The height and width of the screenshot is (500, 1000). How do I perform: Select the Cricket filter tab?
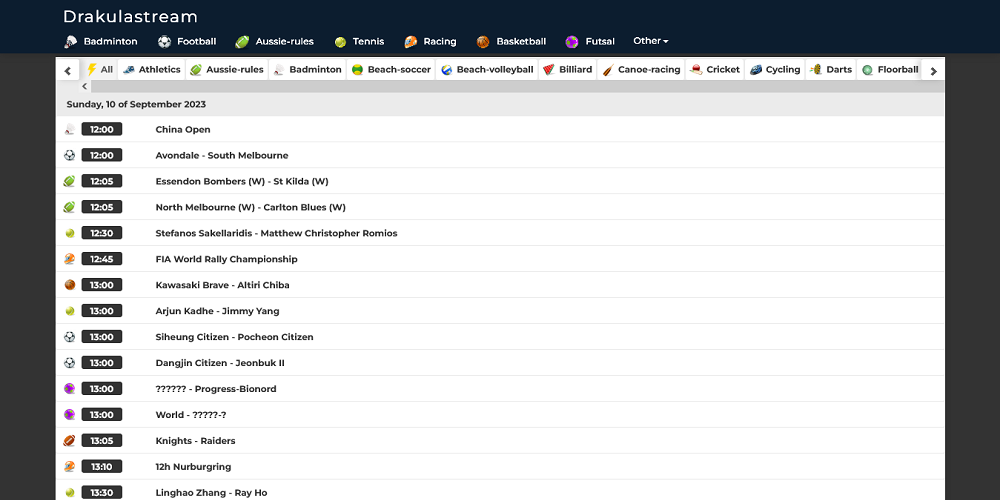715,70
